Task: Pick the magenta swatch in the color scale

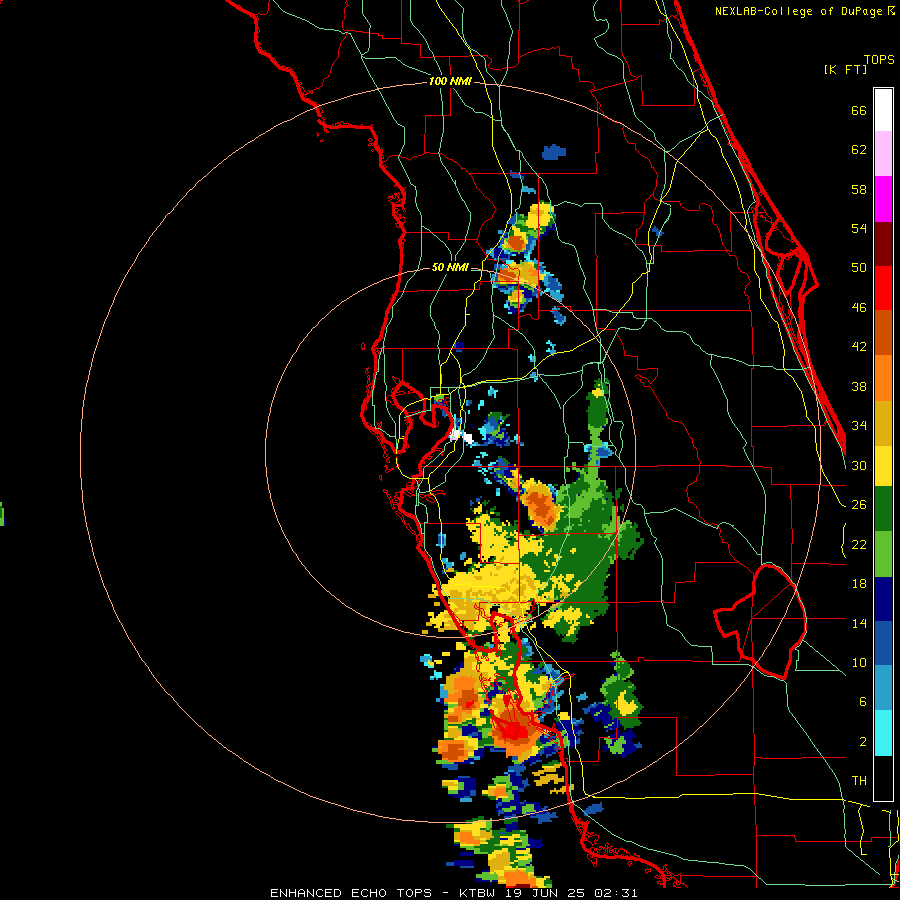Action: coord(883,199)
